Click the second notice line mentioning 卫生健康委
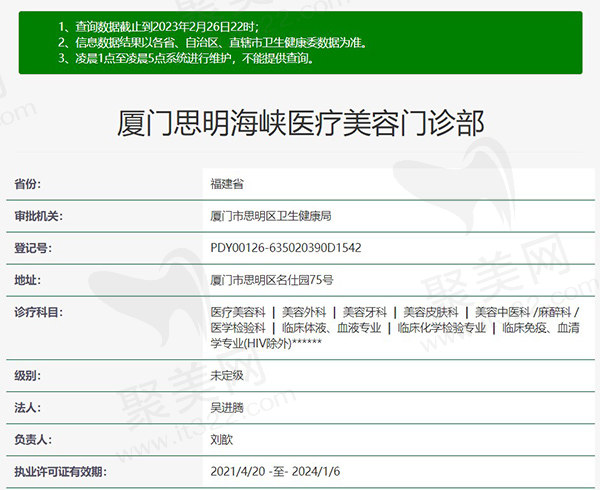600x490 pixels. [x=197, y=43]
